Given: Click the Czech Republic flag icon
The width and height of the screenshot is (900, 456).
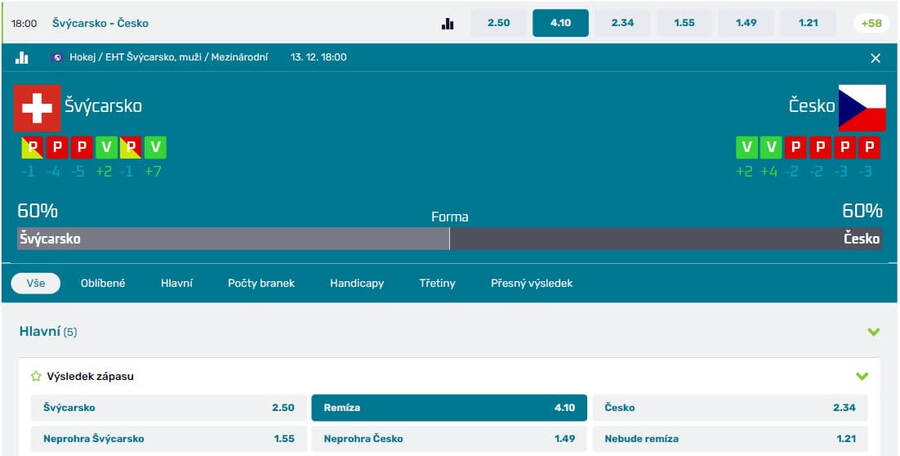Looking at the screenshot, I should (x=861, y=107).
